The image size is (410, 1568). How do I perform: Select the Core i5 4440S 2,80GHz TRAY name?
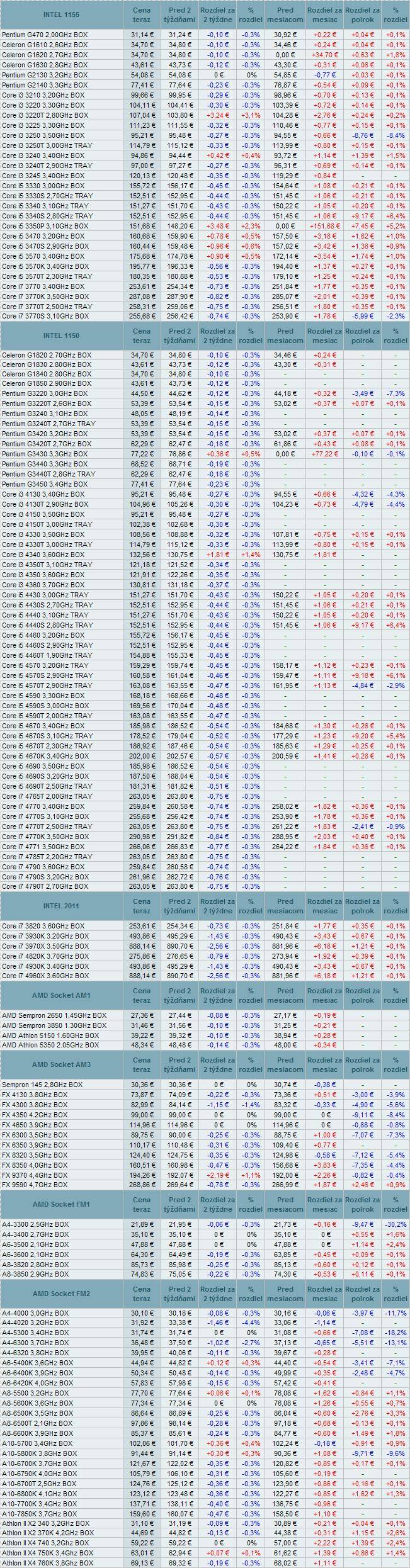[47, 625]
